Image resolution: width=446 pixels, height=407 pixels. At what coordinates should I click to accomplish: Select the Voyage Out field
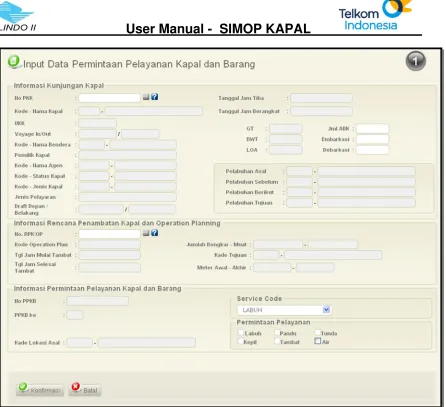[140, 134]
